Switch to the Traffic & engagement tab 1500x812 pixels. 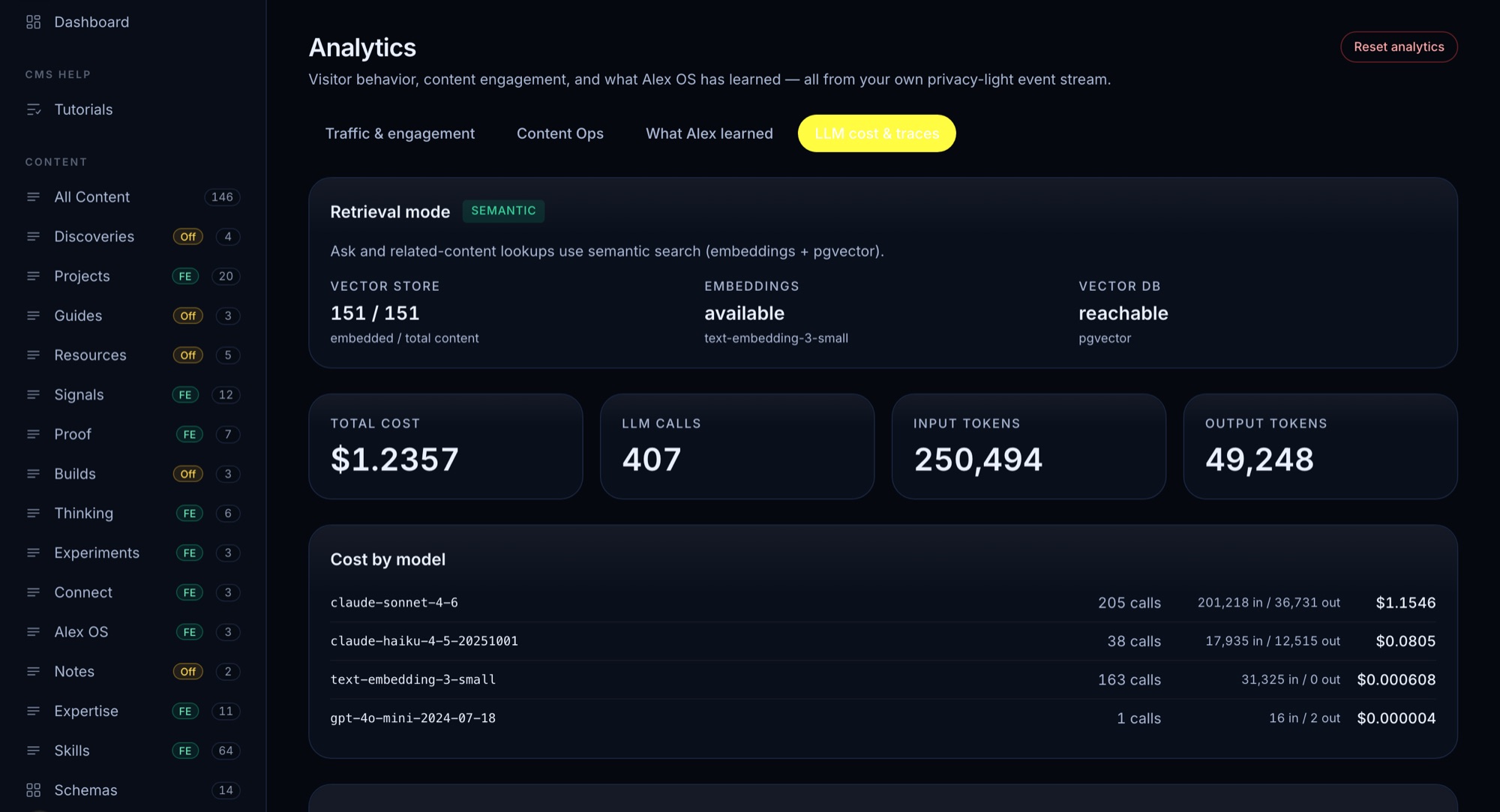pyautogui.click(x=400, y=133)
